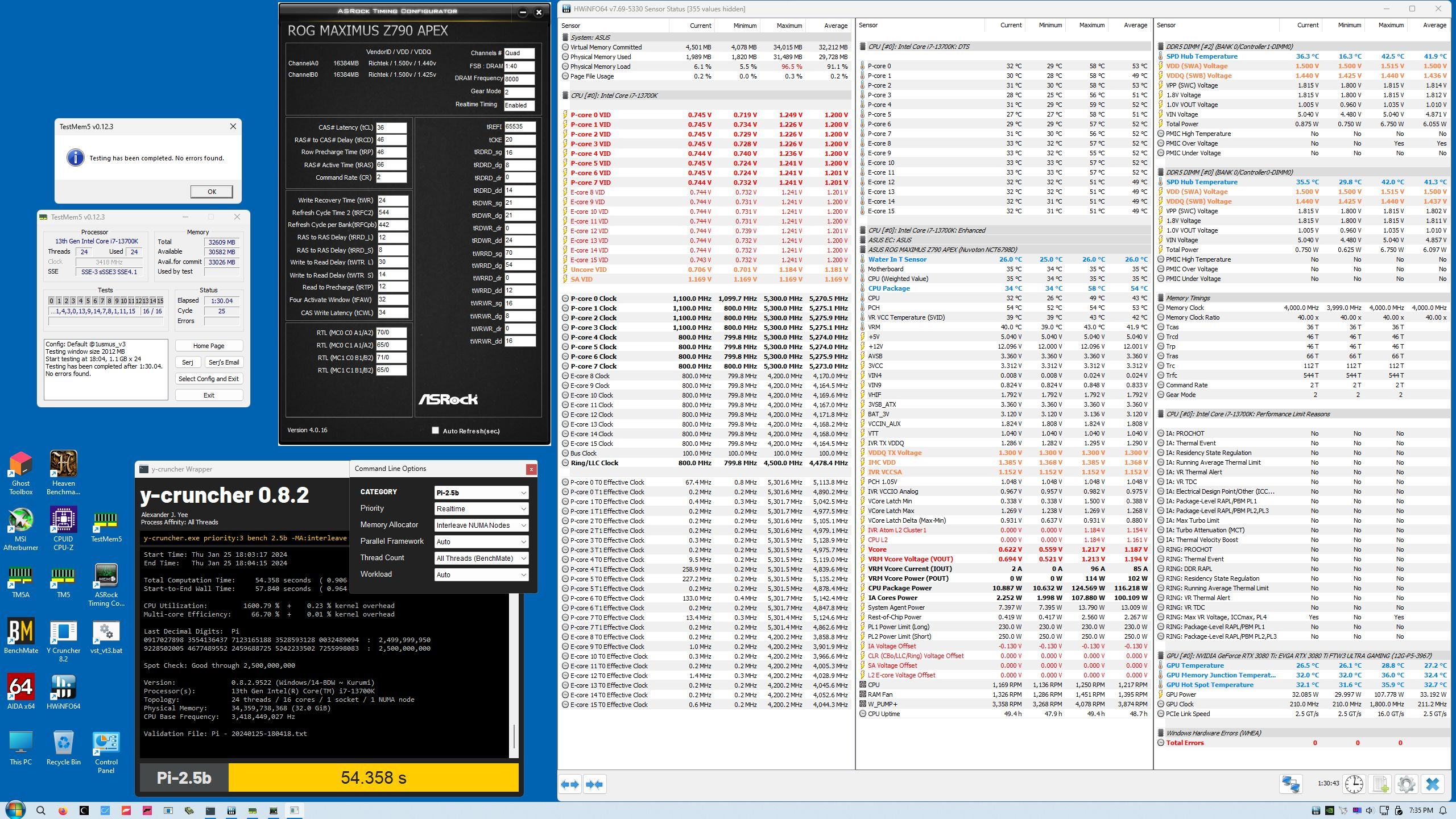Expand ASUS EC: ASUS sensor group

[863, 240]
